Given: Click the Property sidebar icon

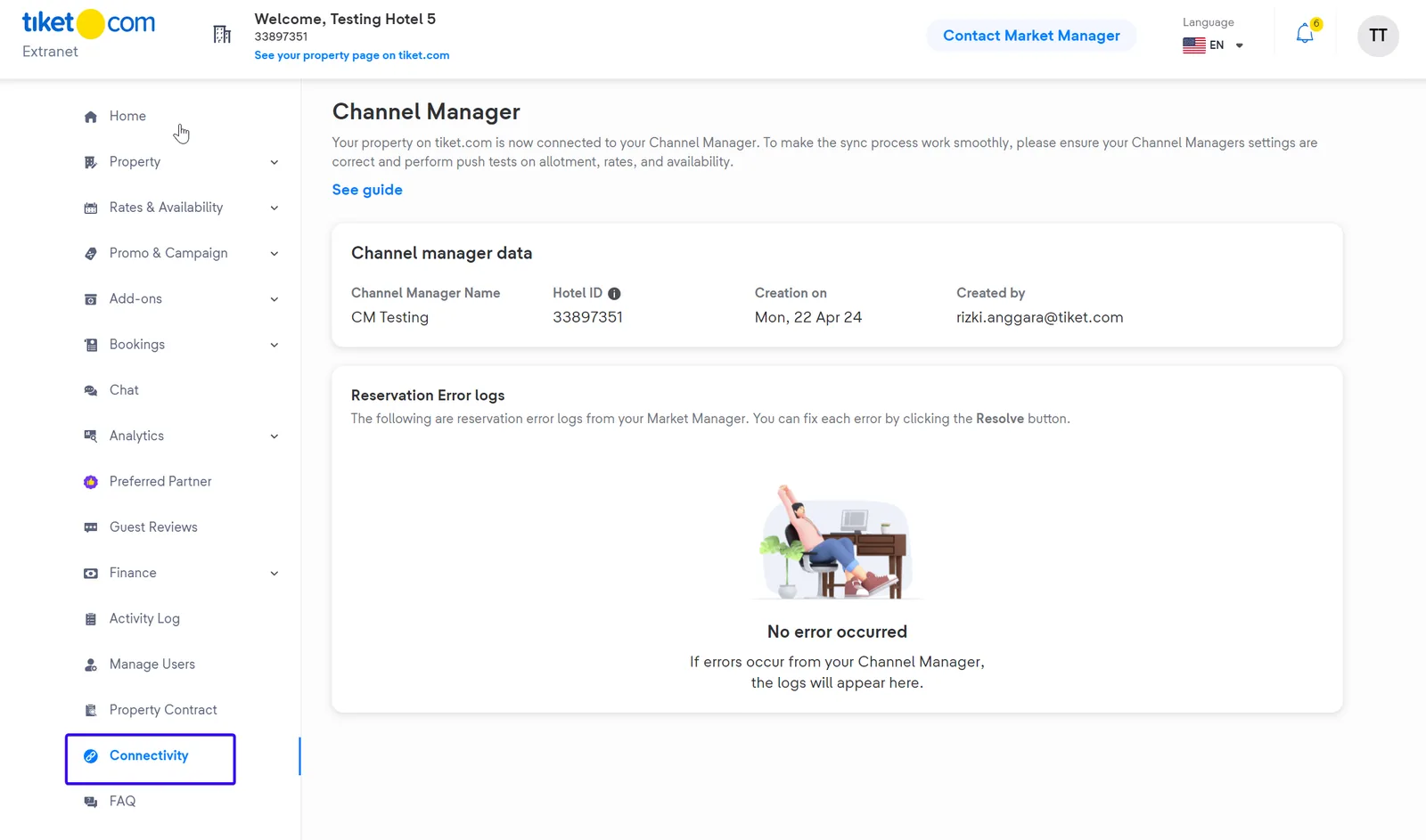Looking at the screenshot, I should (90, 162).
